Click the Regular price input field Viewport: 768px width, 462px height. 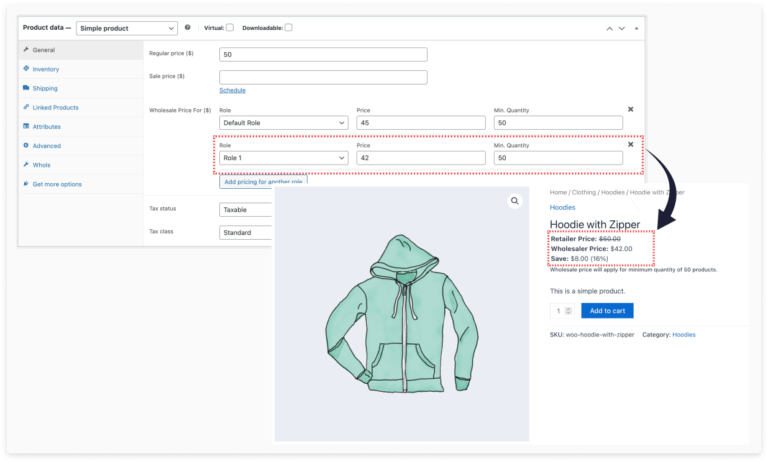pyautogui.click(x=323, y=54)
